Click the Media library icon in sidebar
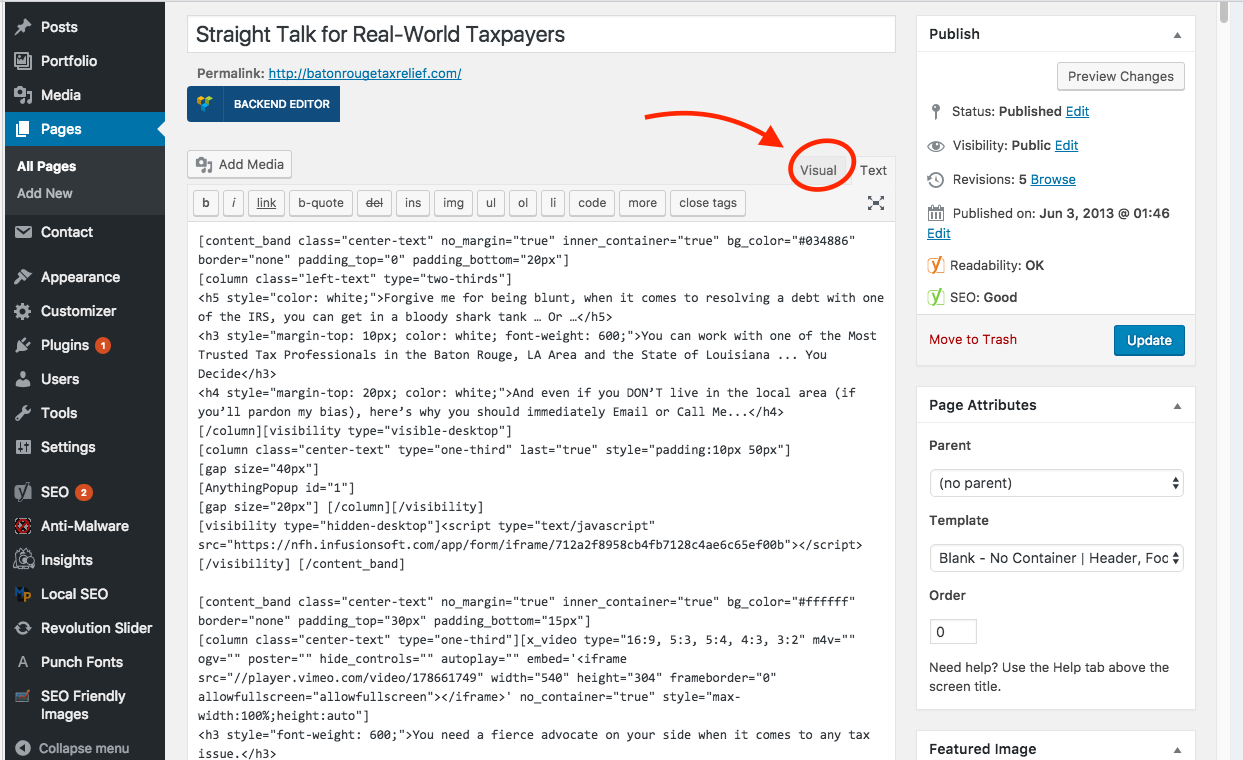 coord(22,95)
